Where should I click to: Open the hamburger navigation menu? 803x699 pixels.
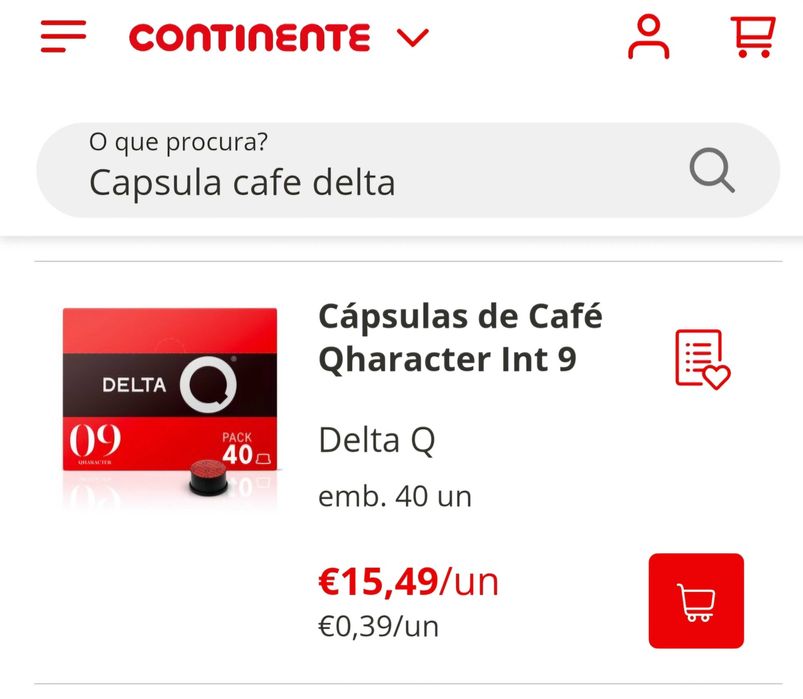point(63,38)
